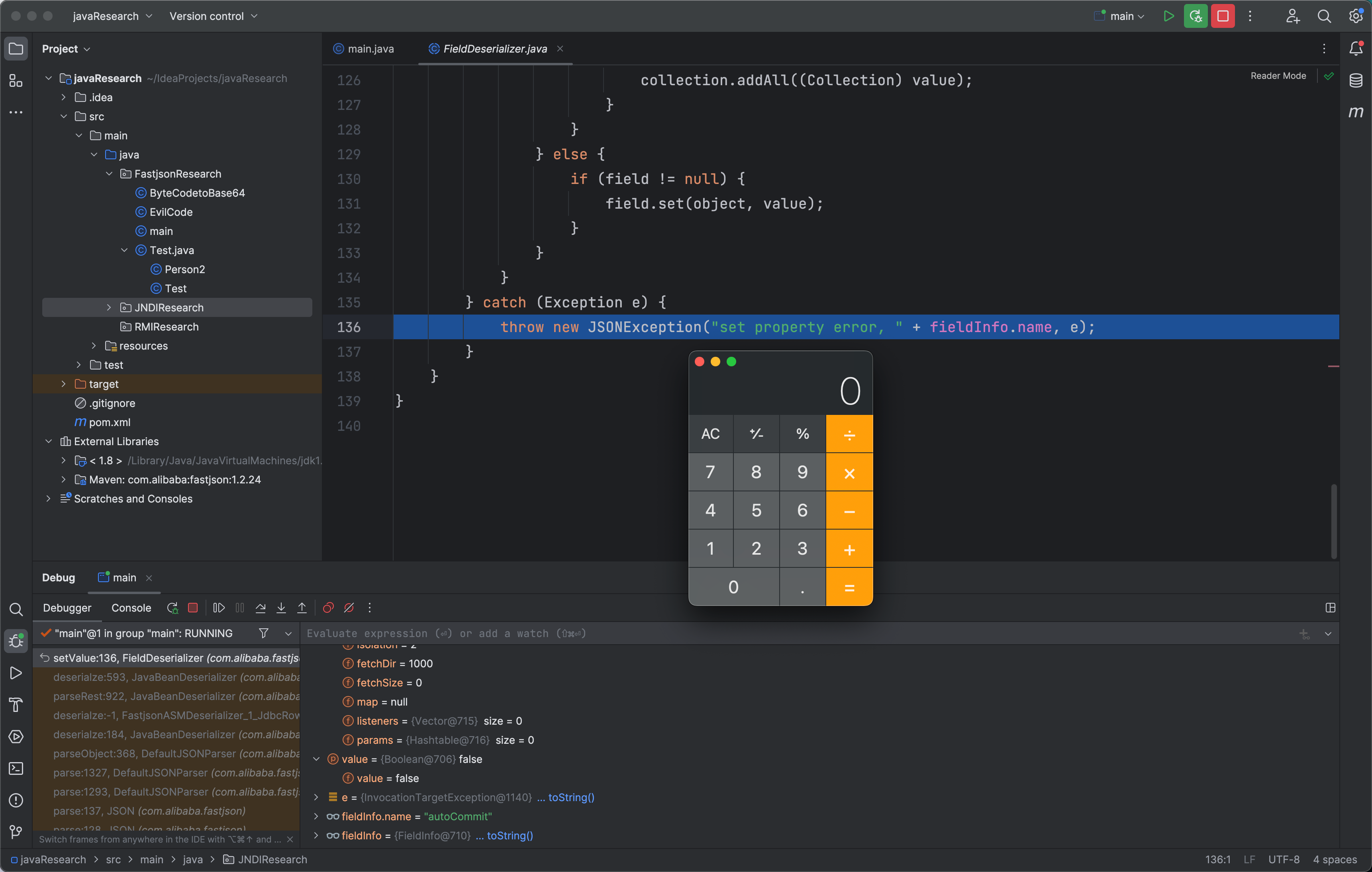1372x872 pixels.
Task: Open View Breakpoints icon
Action: tap(328, 608)
